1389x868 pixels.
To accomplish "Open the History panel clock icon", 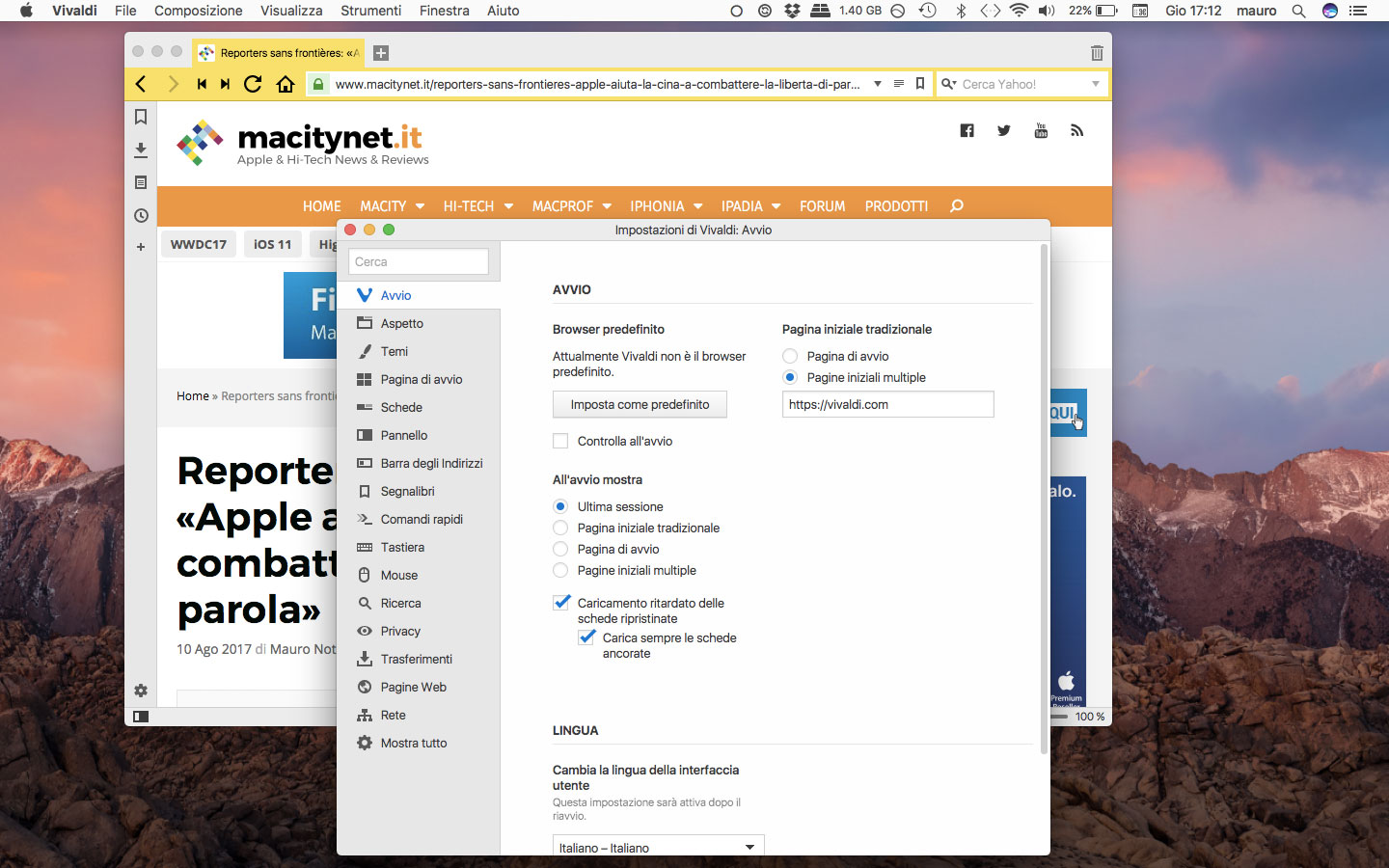I will click(141, 215).
